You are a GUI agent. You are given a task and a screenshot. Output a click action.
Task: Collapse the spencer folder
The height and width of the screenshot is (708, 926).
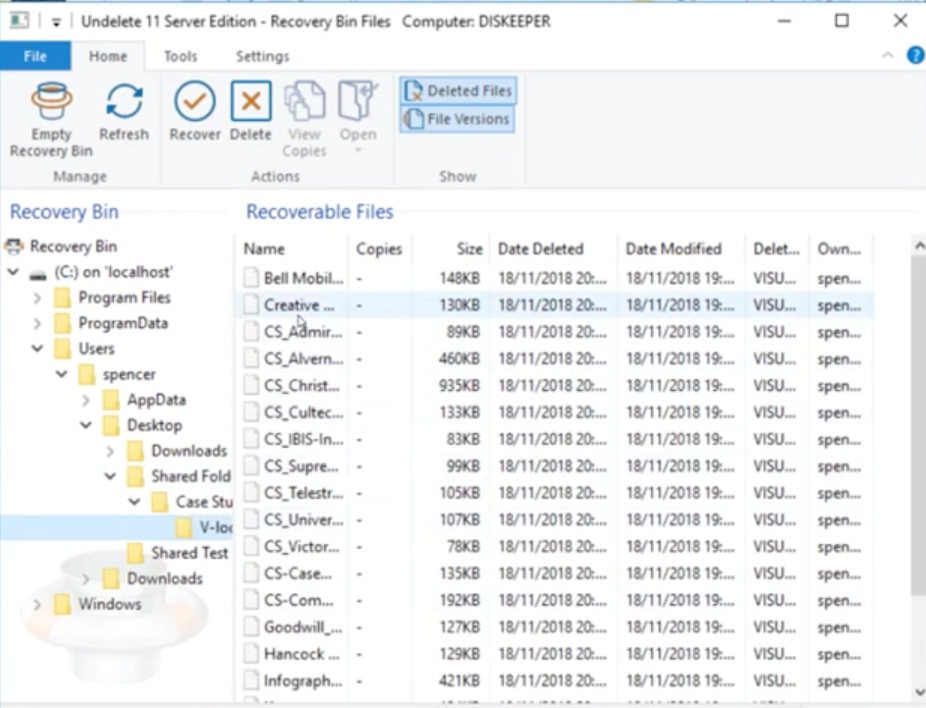[61, 374]
